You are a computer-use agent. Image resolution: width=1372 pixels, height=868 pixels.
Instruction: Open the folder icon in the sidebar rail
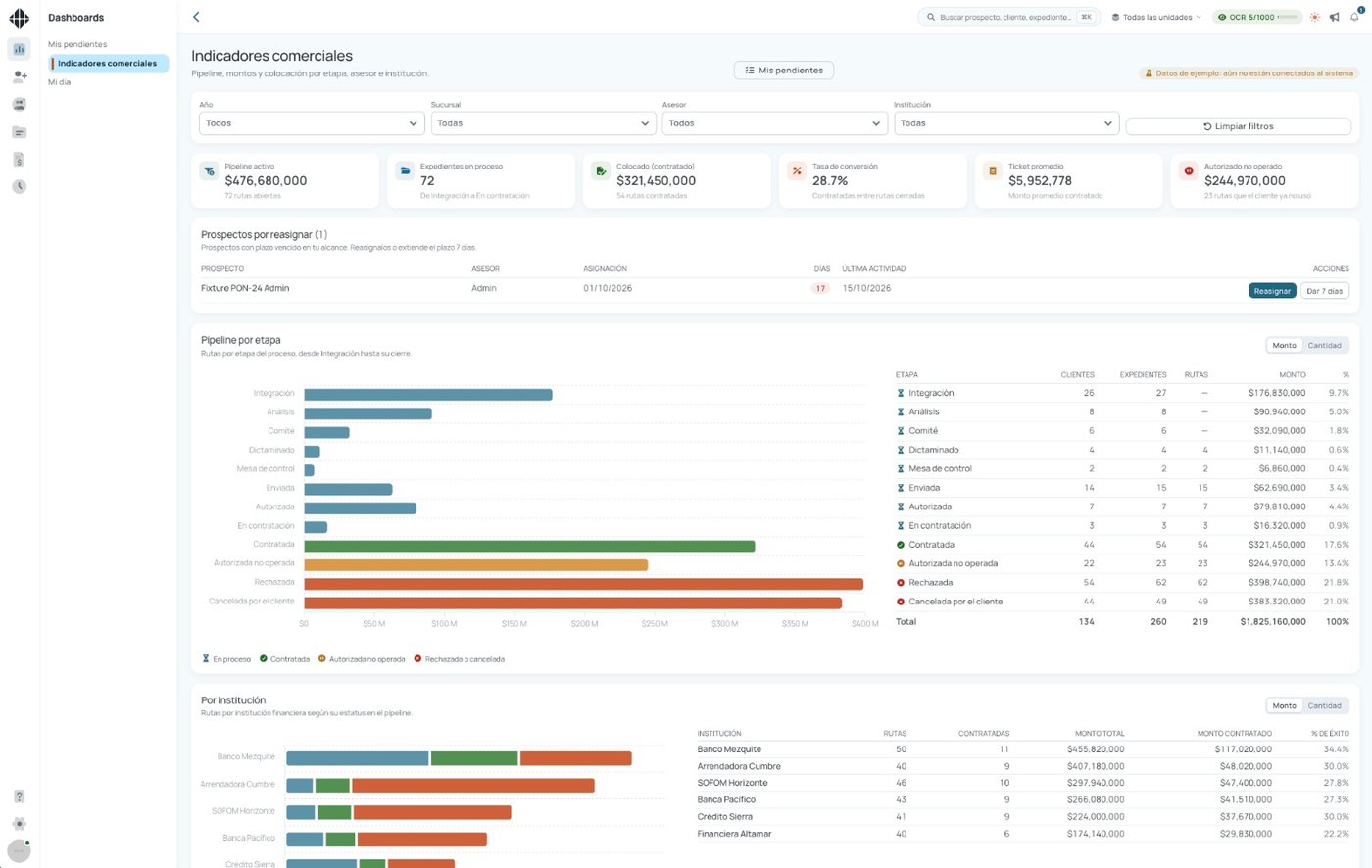(x=19, y=132)
